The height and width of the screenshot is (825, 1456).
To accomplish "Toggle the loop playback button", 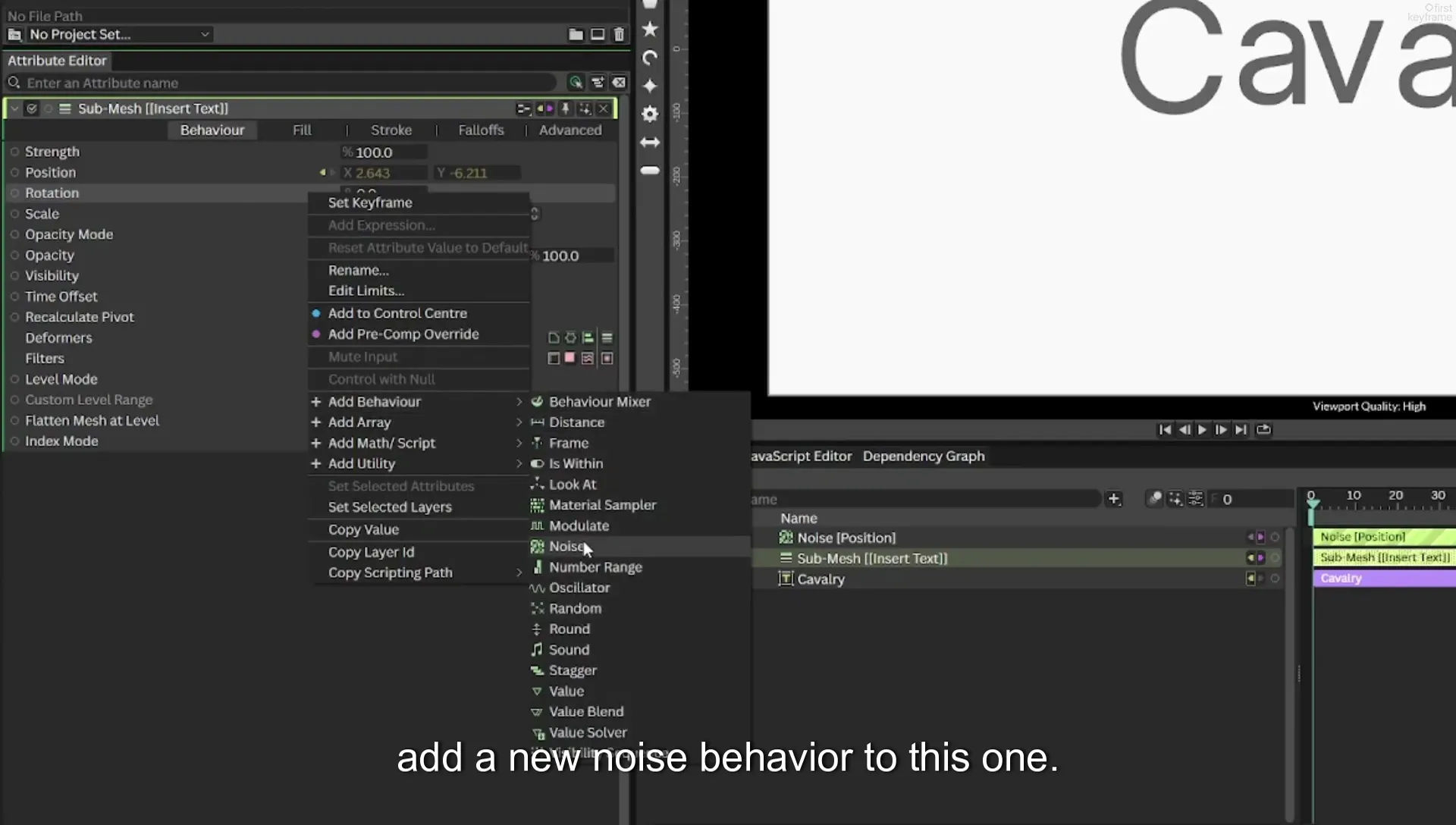I will (x=1263, y=429).
